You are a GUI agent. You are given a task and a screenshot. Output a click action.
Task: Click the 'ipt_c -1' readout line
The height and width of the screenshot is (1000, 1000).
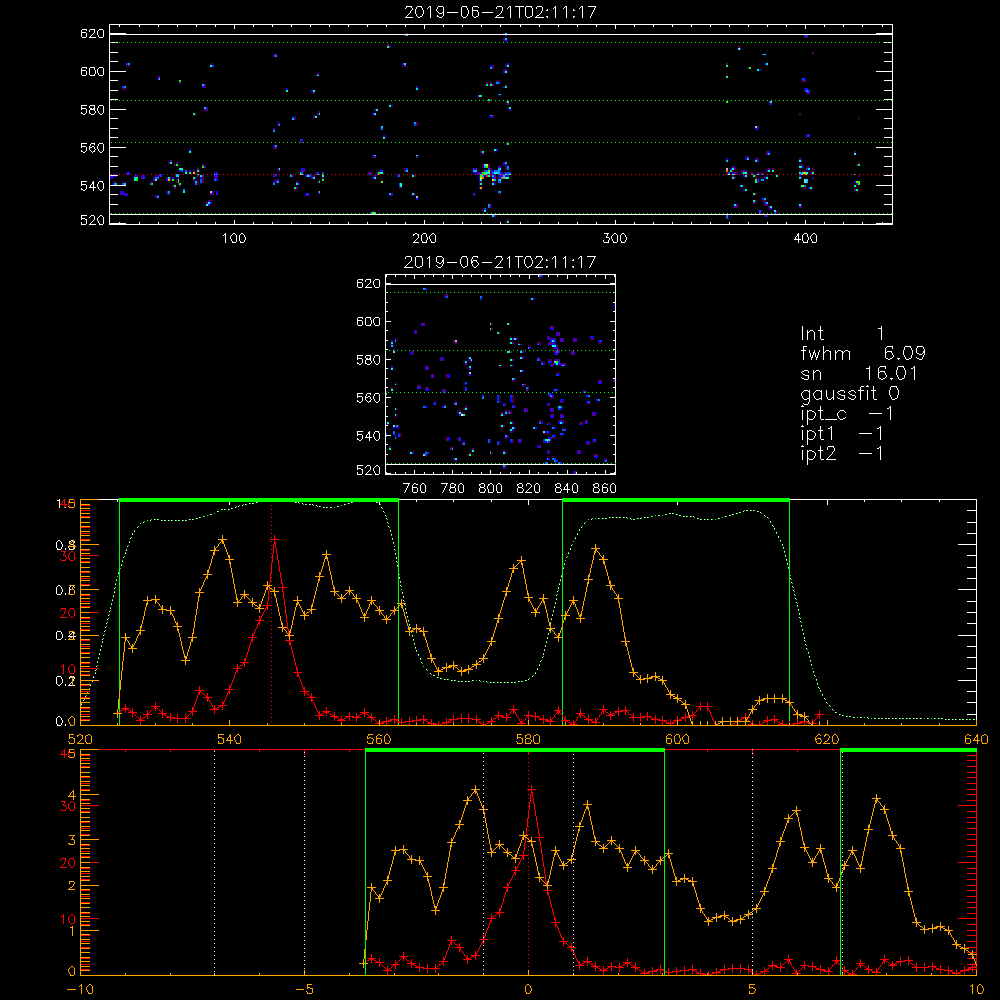pos(847,414)
